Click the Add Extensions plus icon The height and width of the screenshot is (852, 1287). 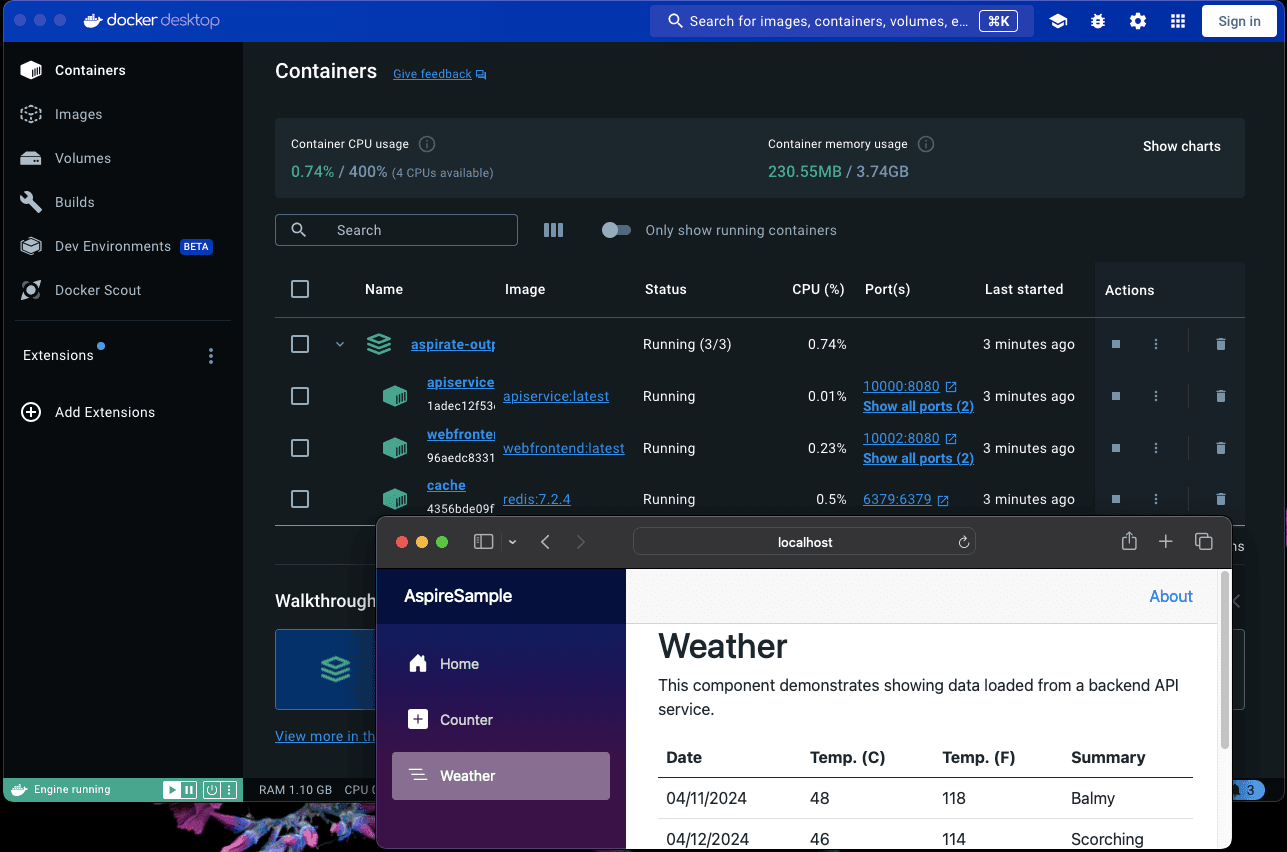click(31, 412)
